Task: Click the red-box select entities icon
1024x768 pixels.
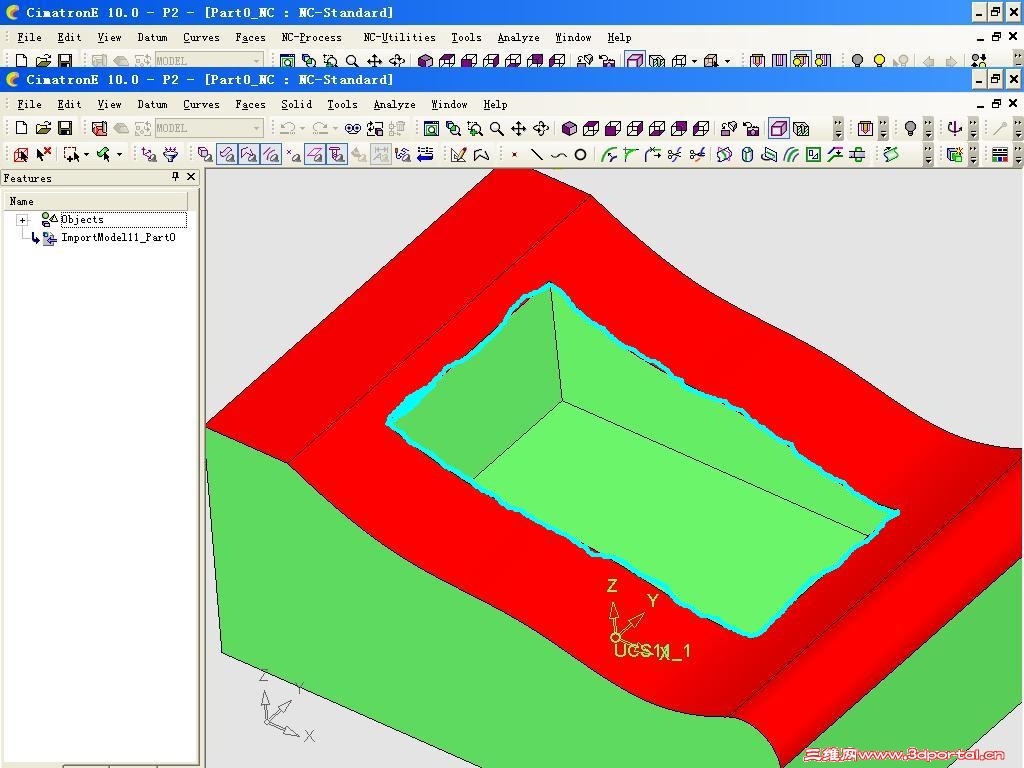Action: coord(21,155)
